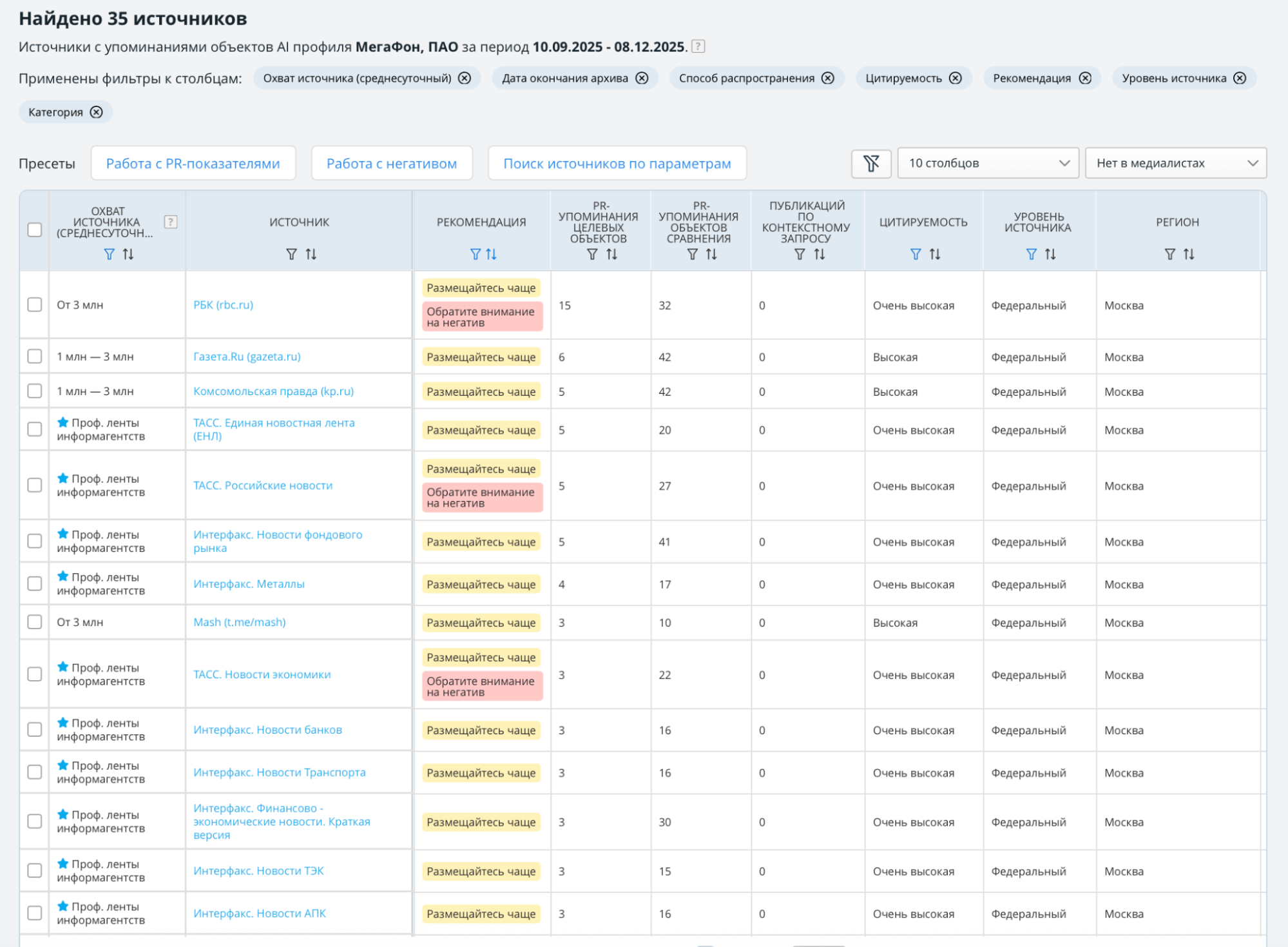Choose Поиск источников по параметрам preset
Screen dimensions: 1288x947
(x=617, y=163)
